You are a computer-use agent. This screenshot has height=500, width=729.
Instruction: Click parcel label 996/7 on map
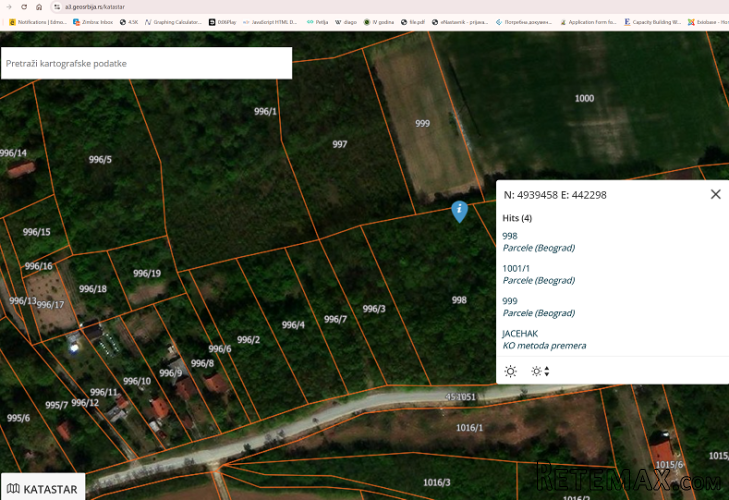335,319
